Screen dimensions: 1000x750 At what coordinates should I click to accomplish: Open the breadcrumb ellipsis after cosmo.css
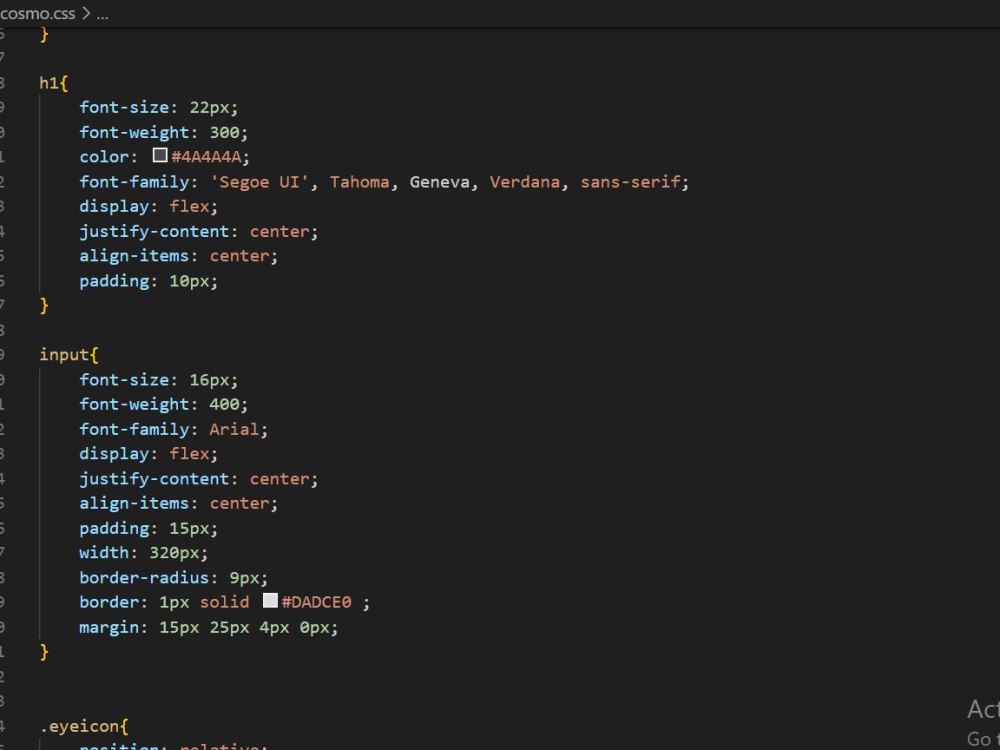103,14
